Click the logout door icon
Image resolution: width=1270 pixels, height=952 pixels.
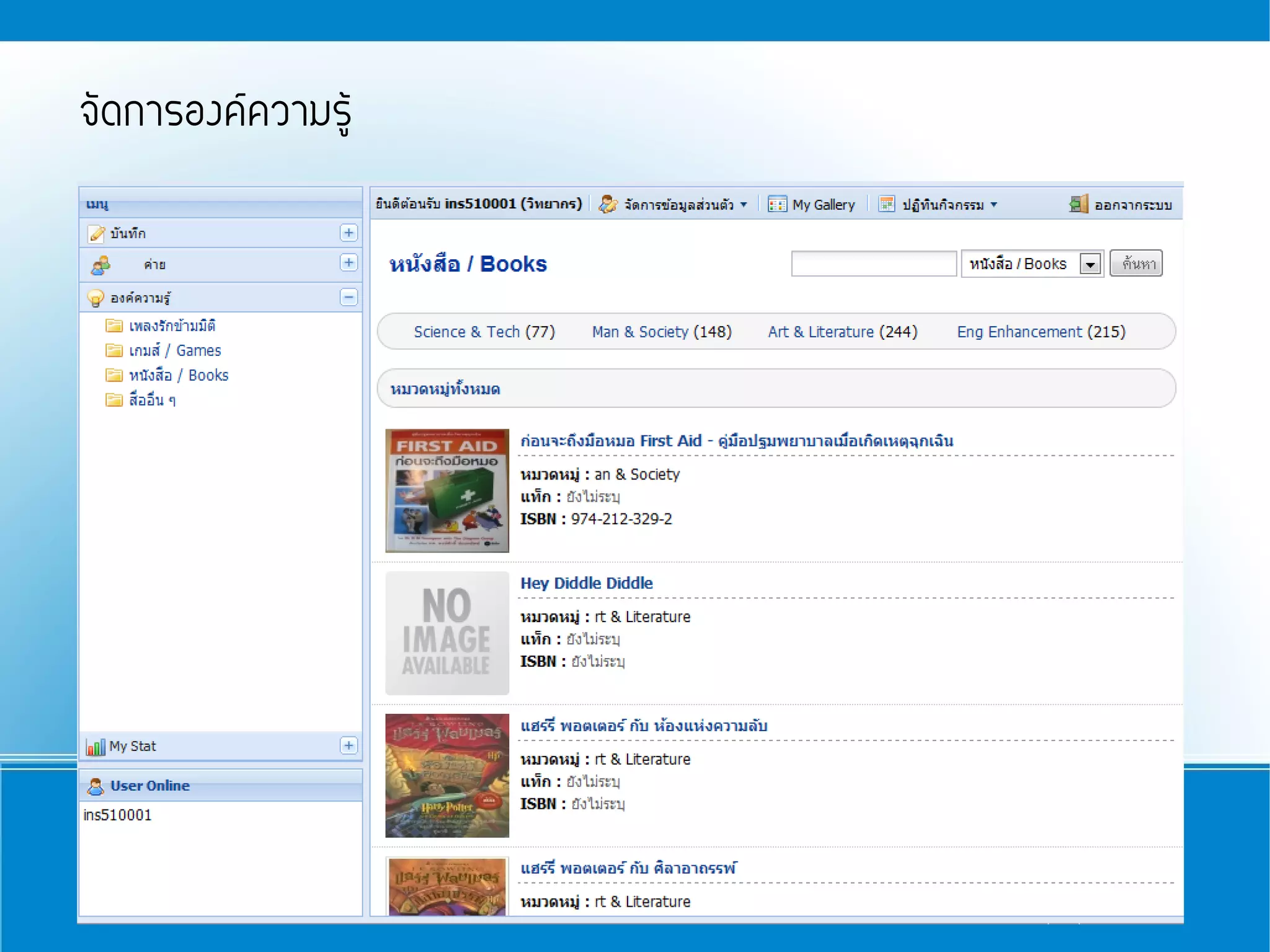pos(1078,204)
